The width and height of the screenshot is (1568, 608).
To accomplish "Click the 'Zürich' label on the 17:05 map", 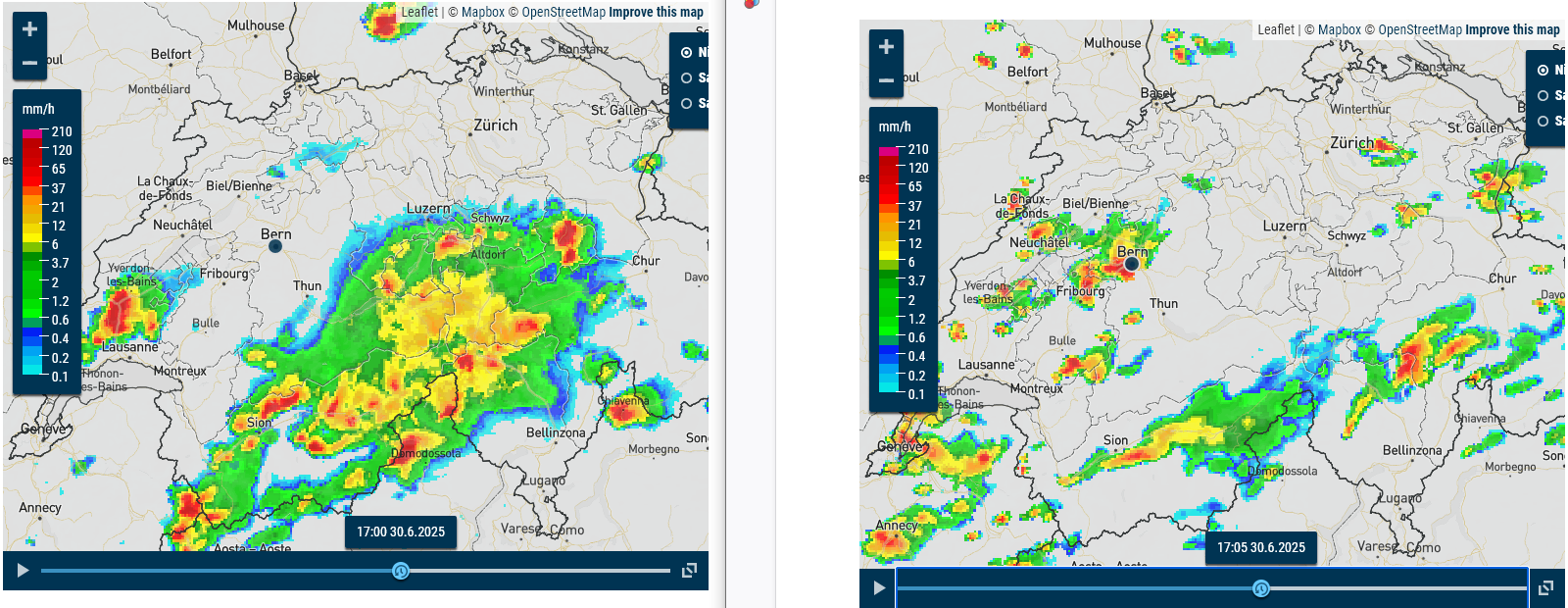I will coord(1352,143).
